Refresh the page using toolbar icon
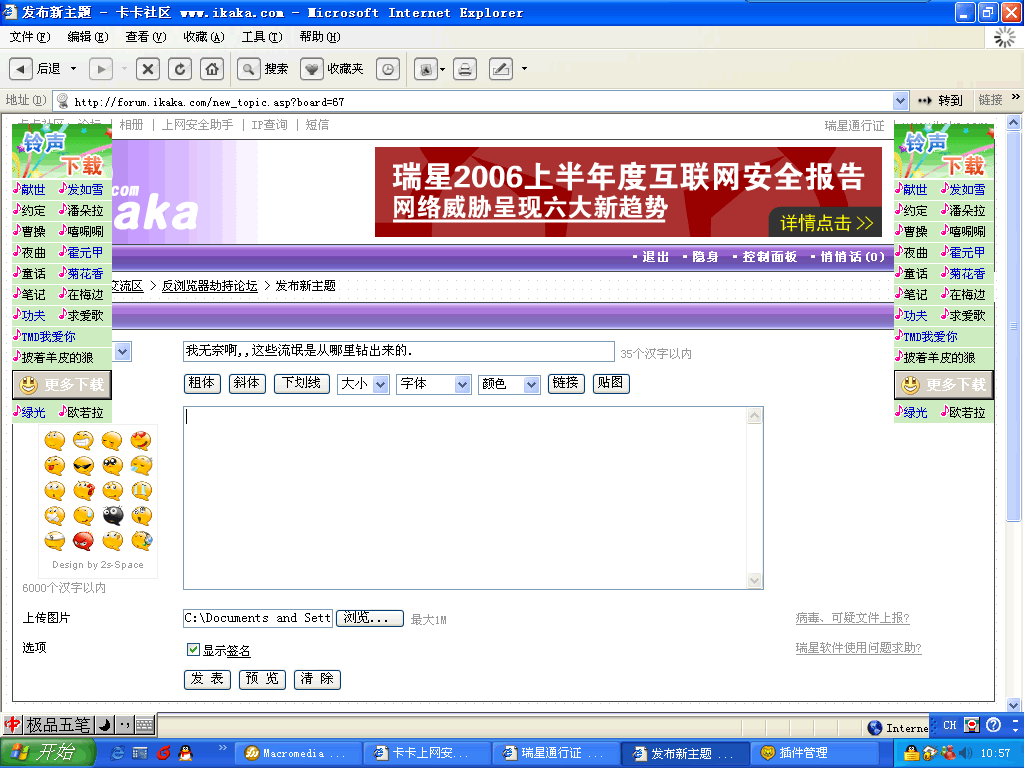Image resolution: width=1024 pixels, height=768 pixels. [180, 69]
